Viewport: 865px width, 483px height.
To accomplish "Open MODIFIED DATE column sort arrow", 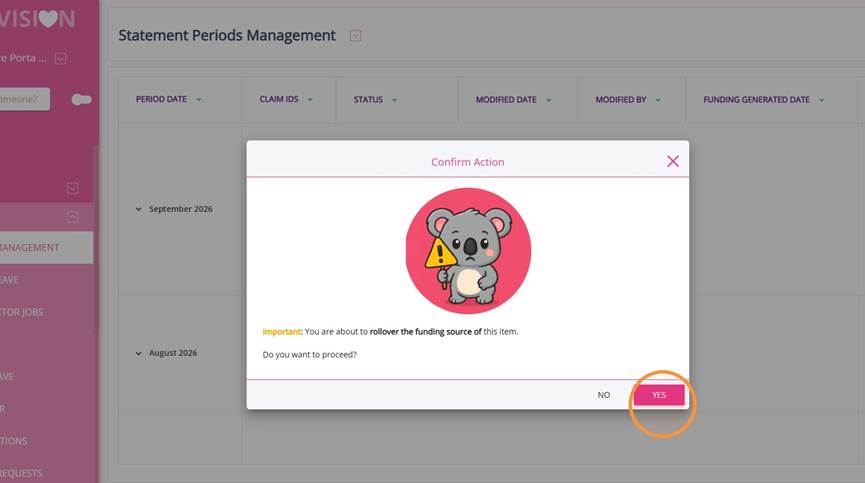I will 548,100.
